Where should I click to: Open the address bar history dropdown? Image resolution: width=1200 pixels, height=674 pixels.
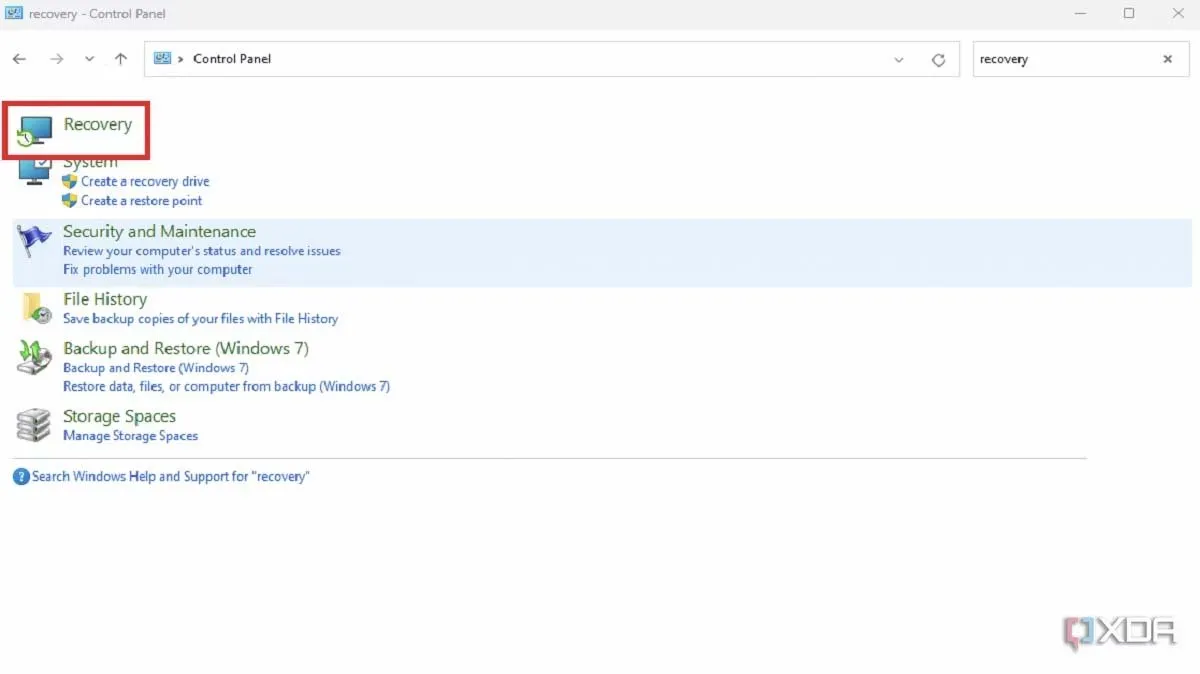[x=898, y=60]
